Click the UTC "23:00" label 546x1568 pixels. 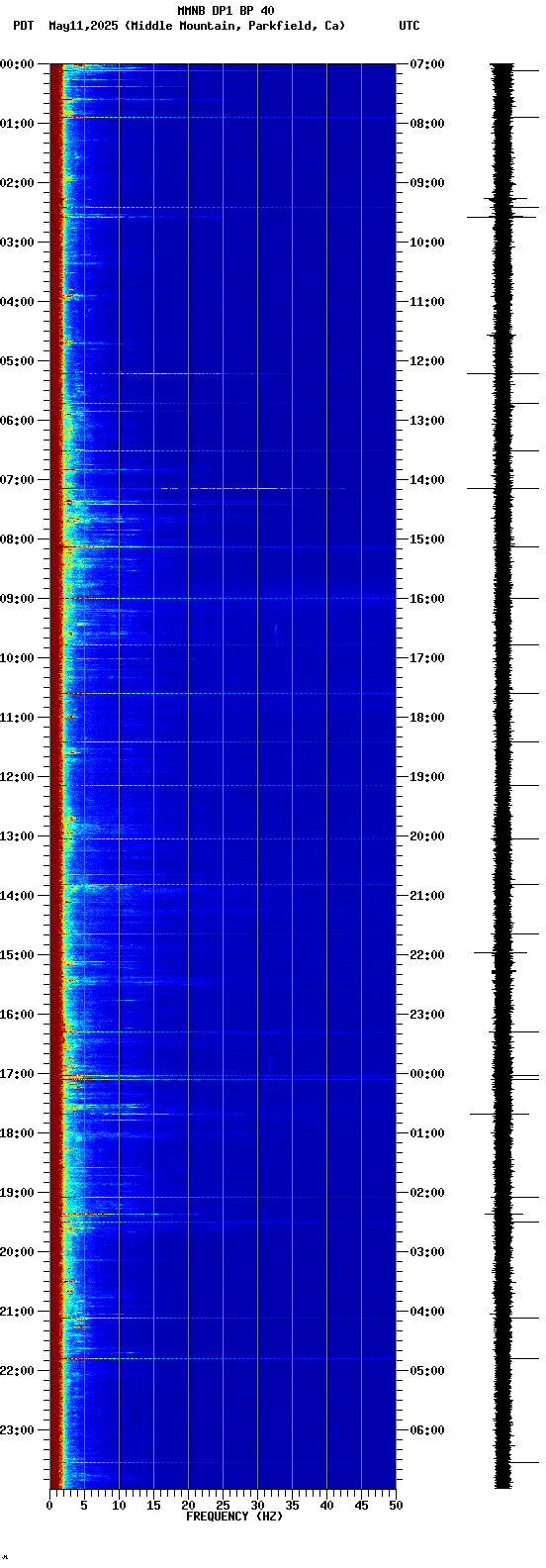point(427,1015)
